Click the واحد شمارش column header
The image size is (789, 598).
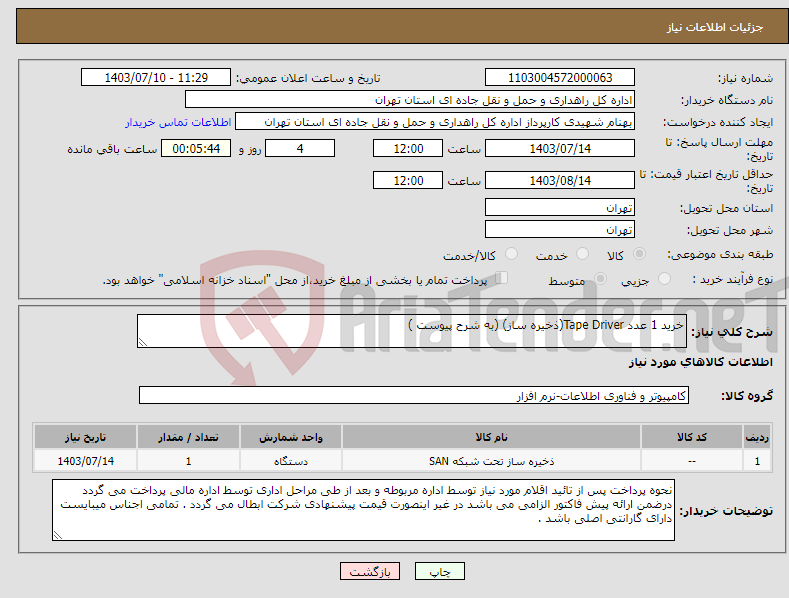291,437
